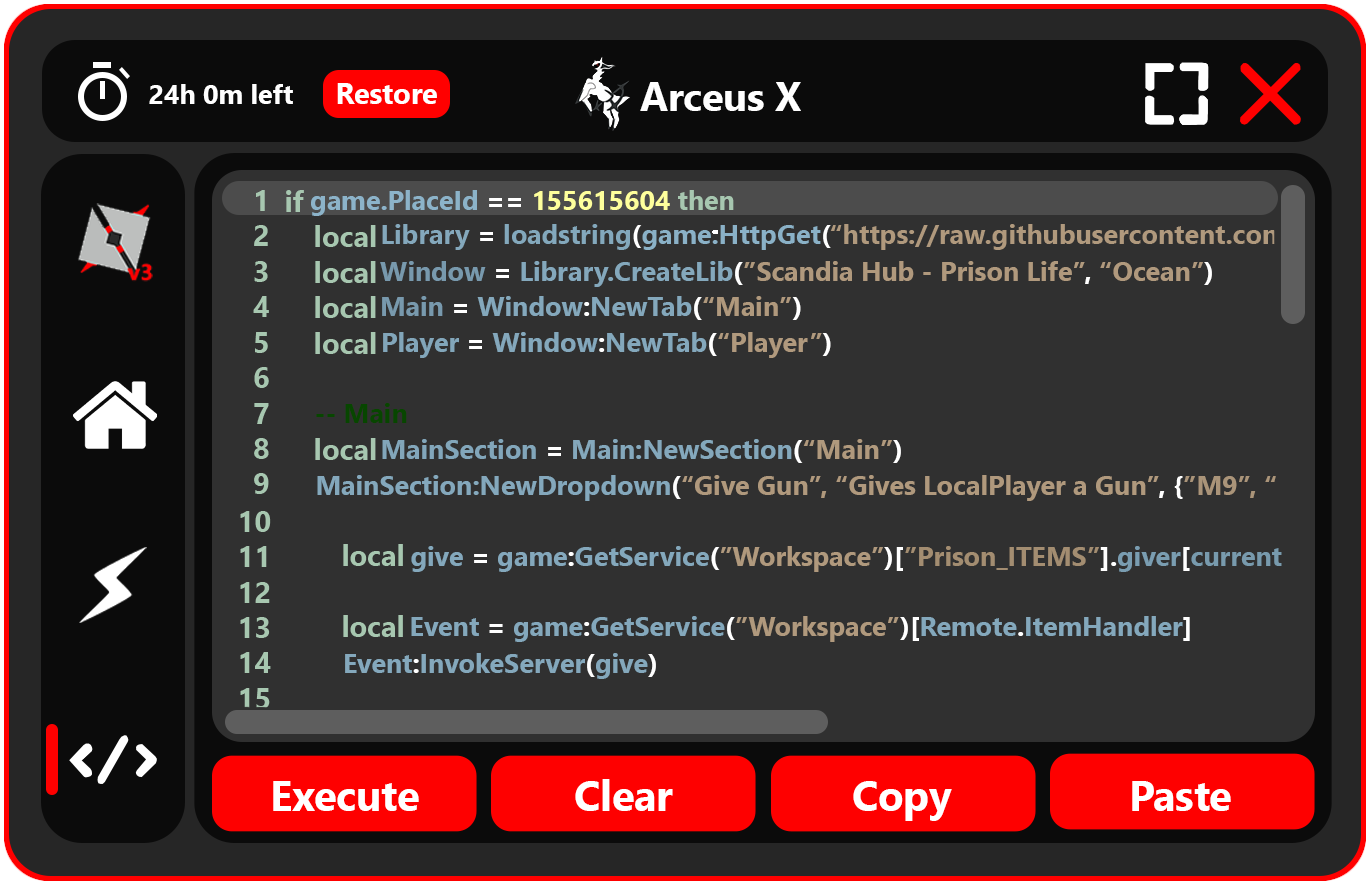Click the Roblox v3 logo icon in sidebar
Image resolution: width=1370 pixels, height=885 pixels.
point(114,241)
